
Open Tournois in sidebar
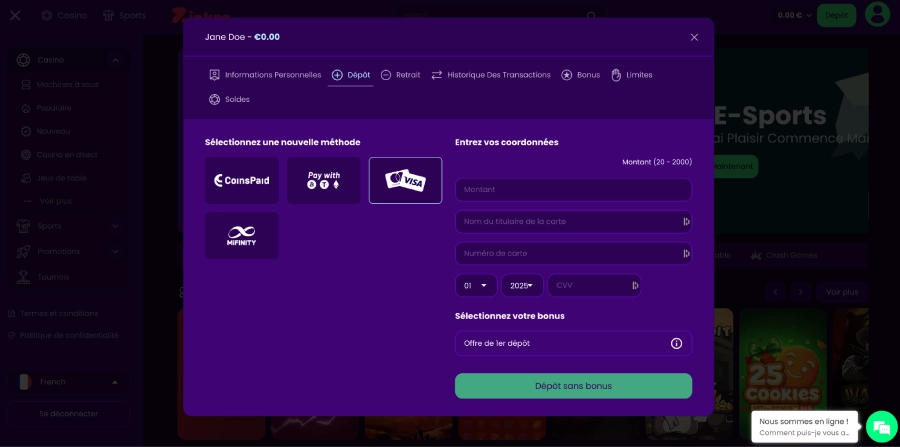(44, 277)
